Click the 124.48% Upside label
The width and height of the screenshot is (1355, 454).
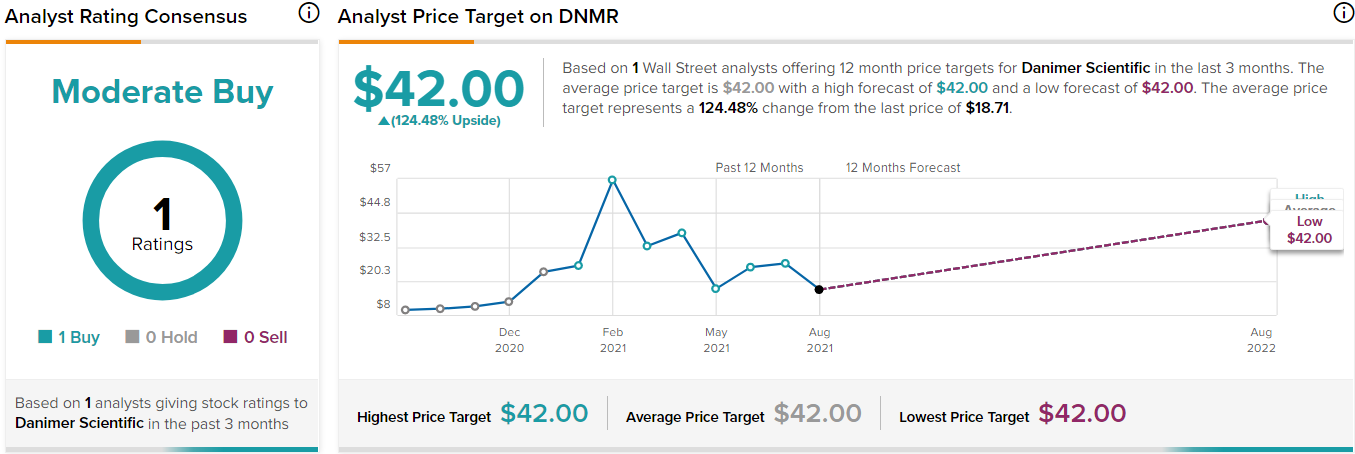439,121
